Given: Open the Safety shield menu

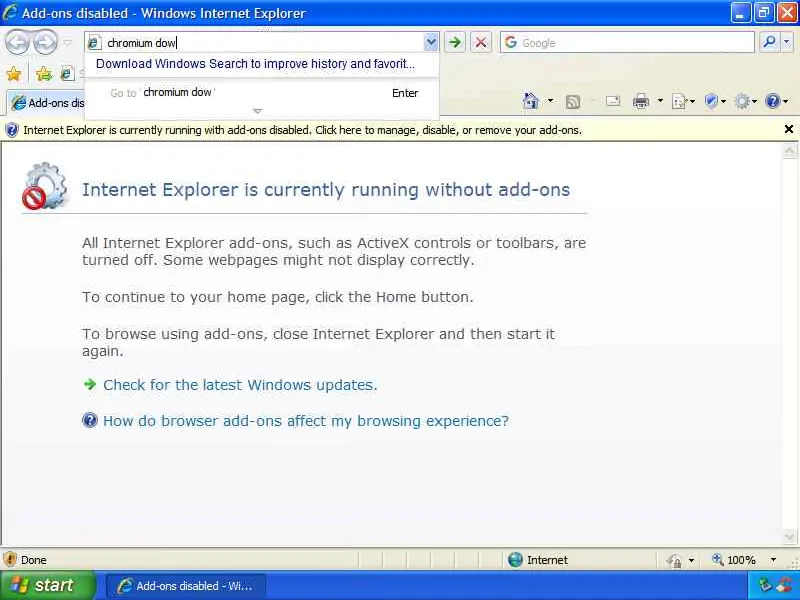Looking at the screenshot, I should 715,102.
